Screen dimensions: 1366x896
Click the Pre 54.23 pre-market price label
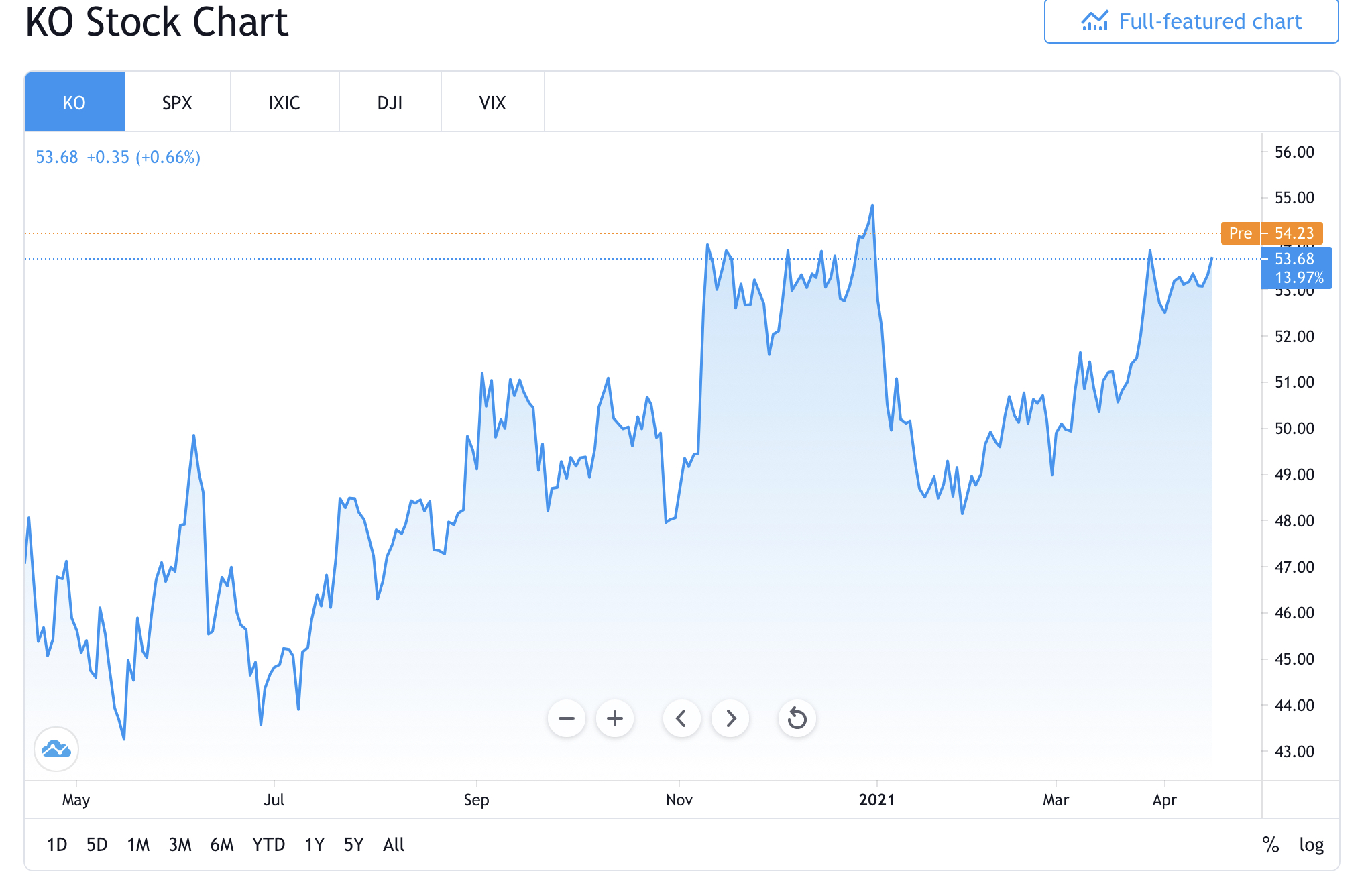coord(1272,233)
